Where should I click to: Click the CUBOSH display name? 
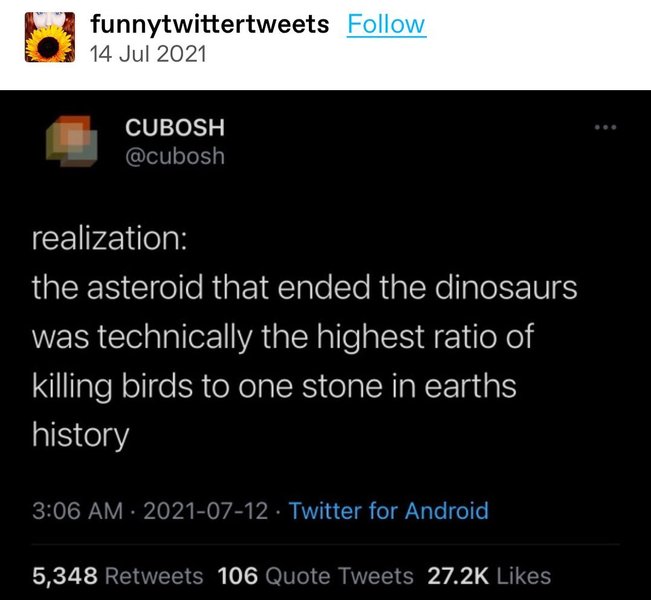(174, 128)
